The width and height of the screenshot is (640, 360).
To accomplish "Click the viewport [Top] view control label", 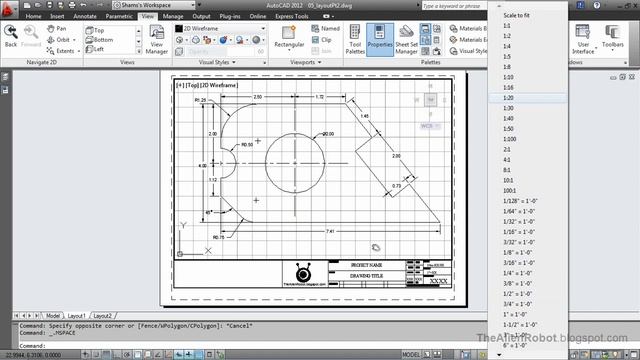I will pyautogui.click(x=193, y=85).
